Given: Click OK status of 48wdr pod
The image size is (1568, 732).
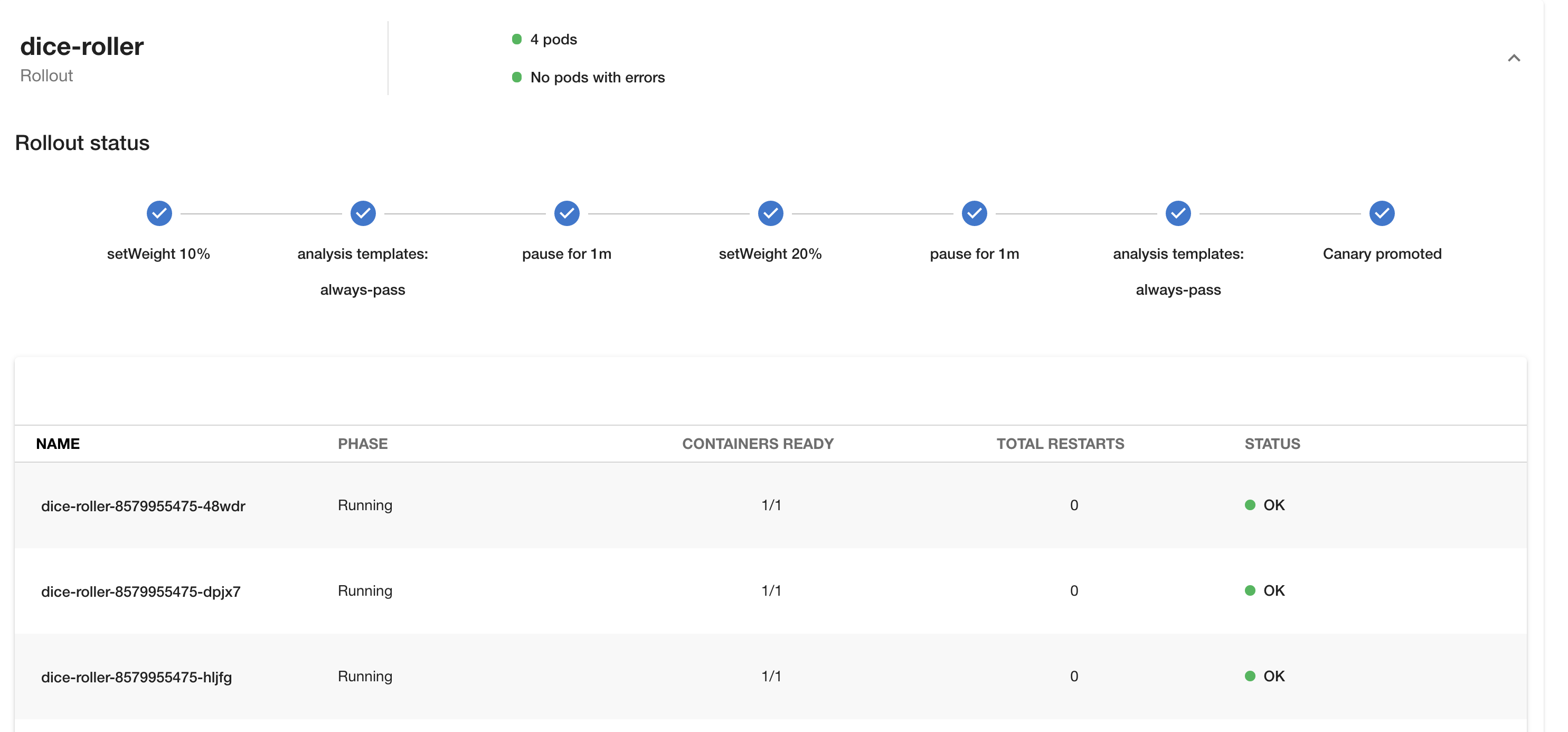Looking at the screenshot, I should [x=1273, y=505].
